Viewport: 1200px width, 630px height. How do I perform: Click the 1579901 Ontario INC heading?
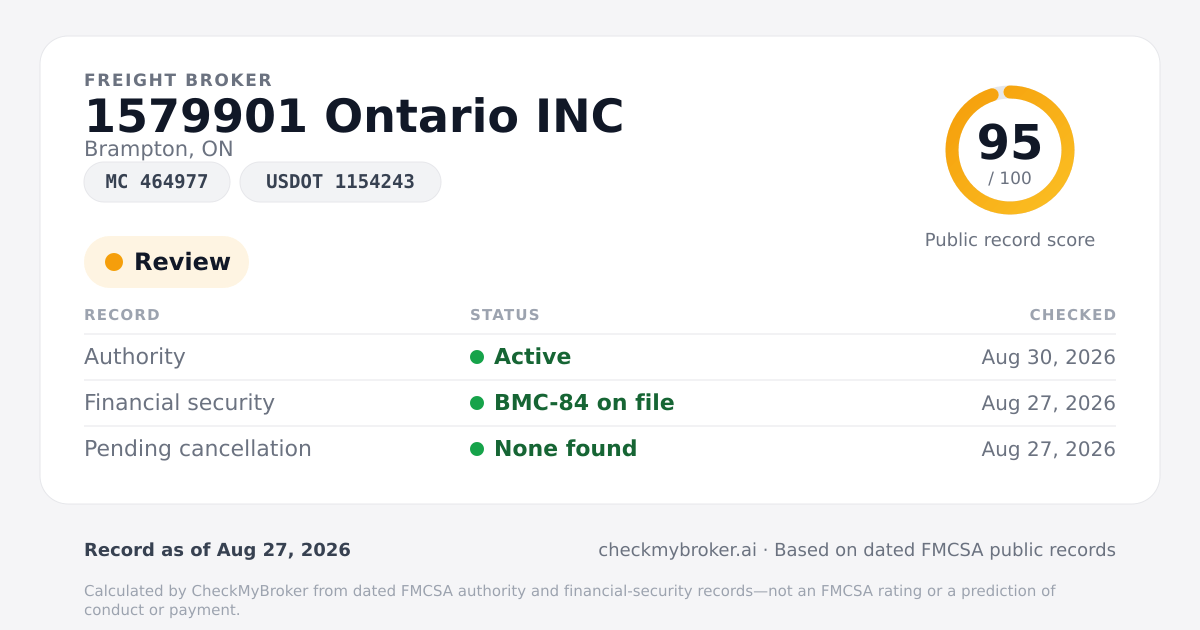(354, 116)
